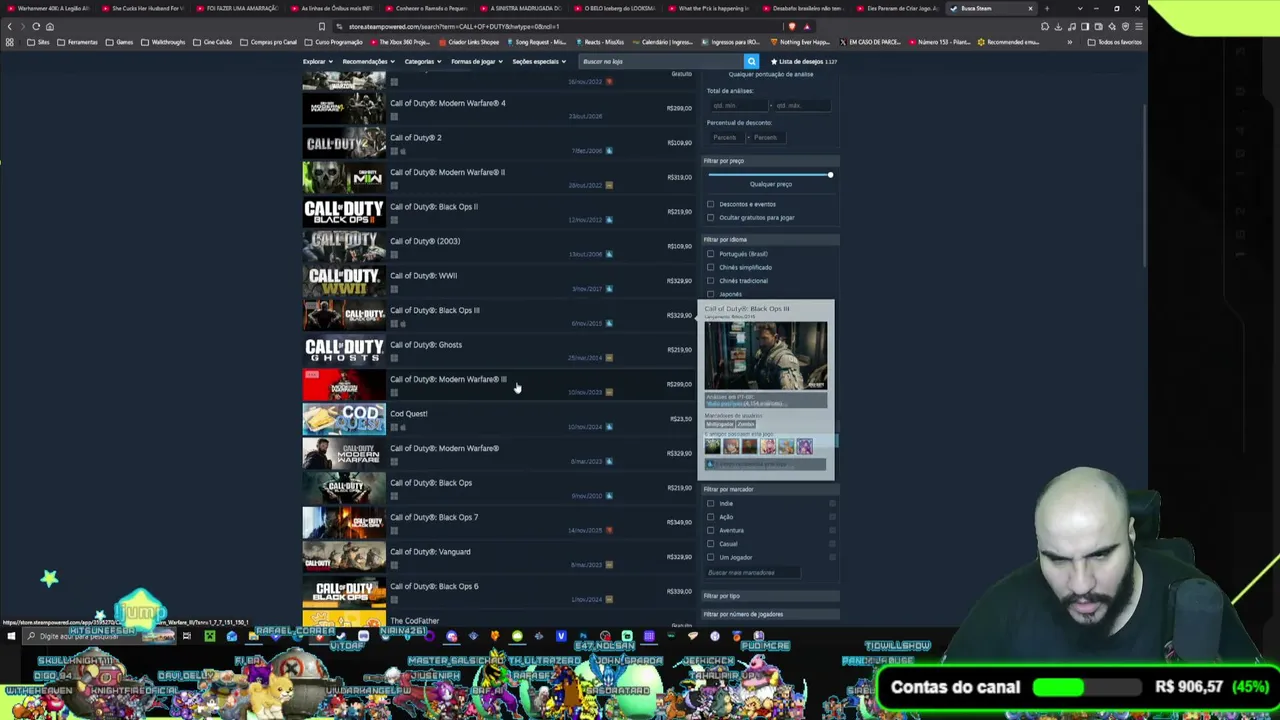Click the Brave shield icon in address bar
Image resolution: width=1280 pixels, height=720 pixels.
coord(793,26)
